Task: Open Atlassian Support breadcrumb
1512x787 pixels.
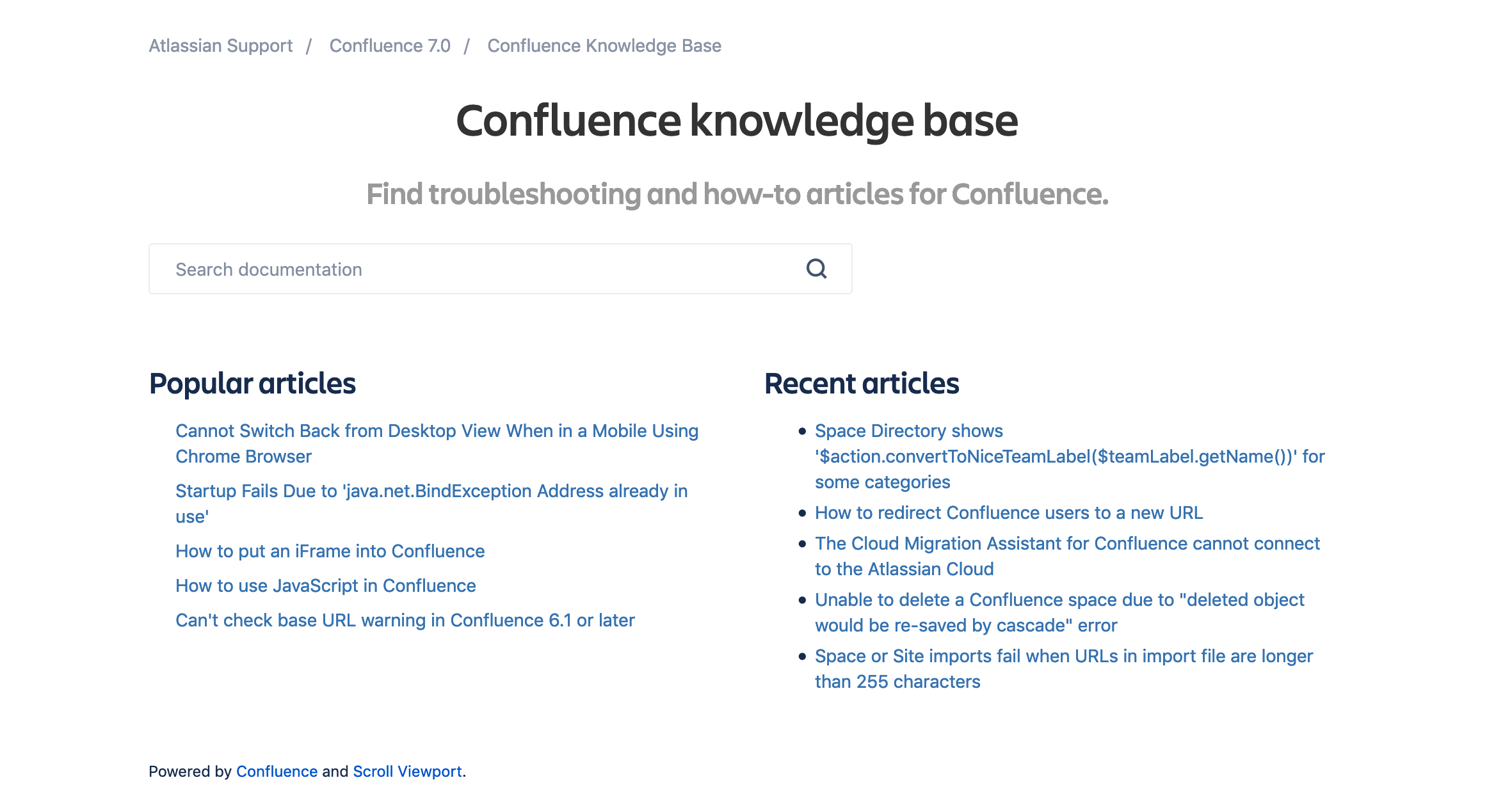Action: [x=221, y=46]
